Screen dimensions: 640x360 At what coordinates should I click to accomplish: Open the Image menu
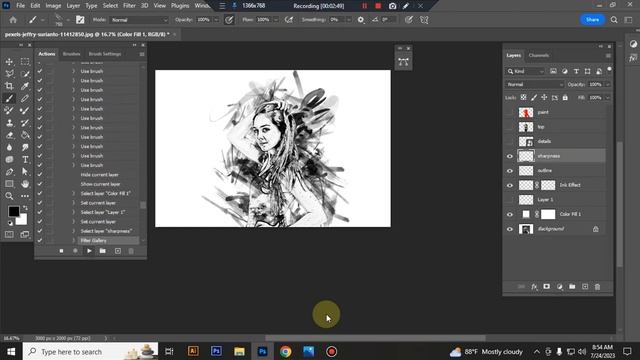pos(53,6)
